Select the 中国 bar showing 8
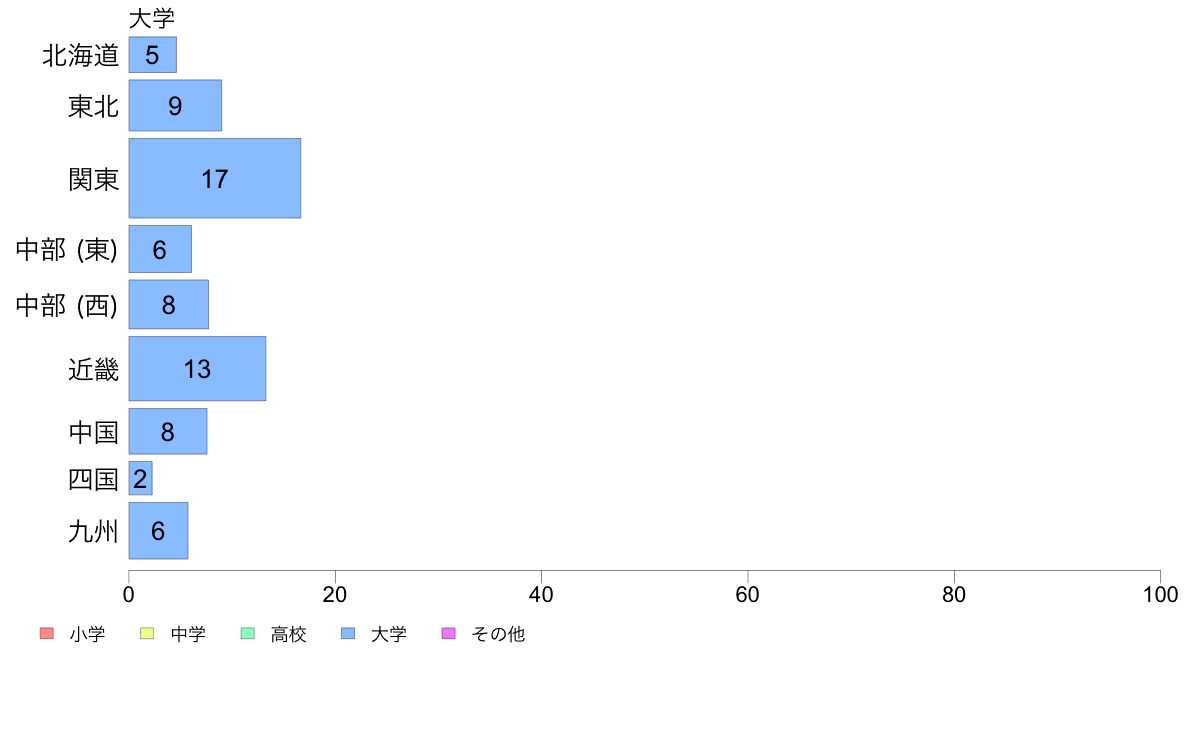Viewport: 1188px width, 736px height. point(167,431)
